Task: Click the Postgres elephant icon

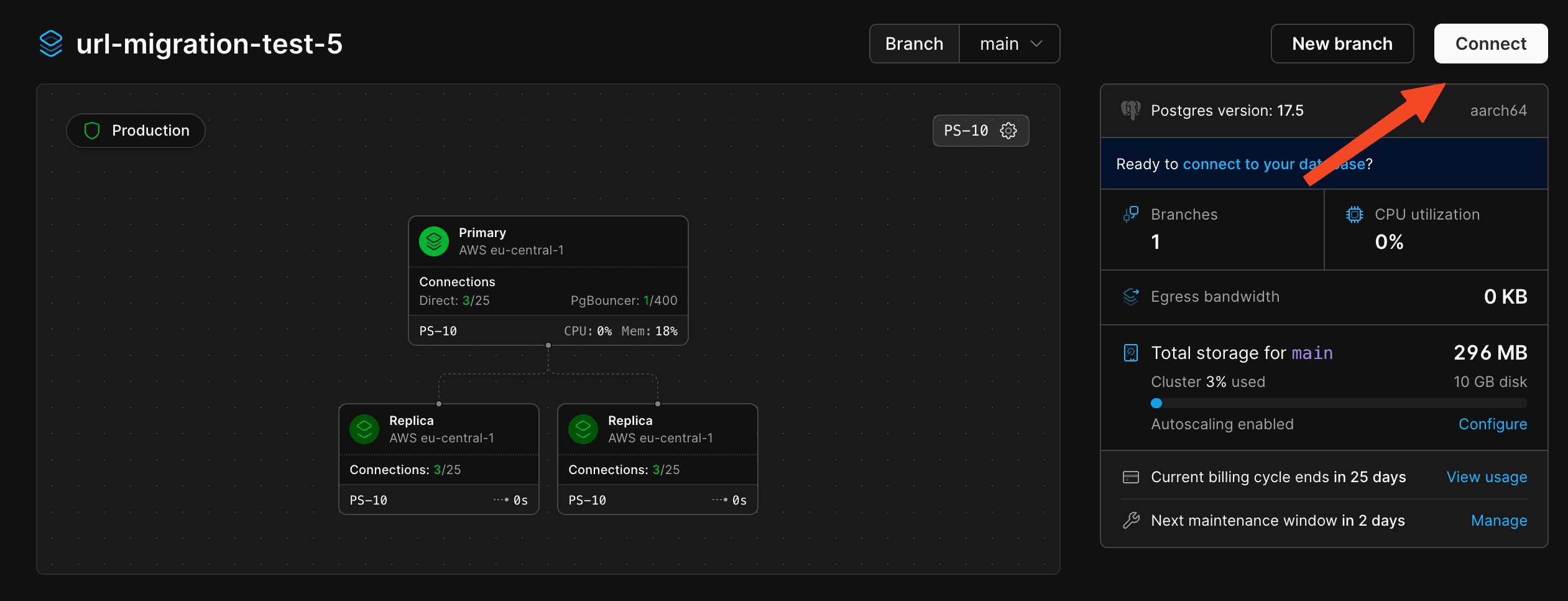Action: pyautogui.click(x=1131, y=110)
